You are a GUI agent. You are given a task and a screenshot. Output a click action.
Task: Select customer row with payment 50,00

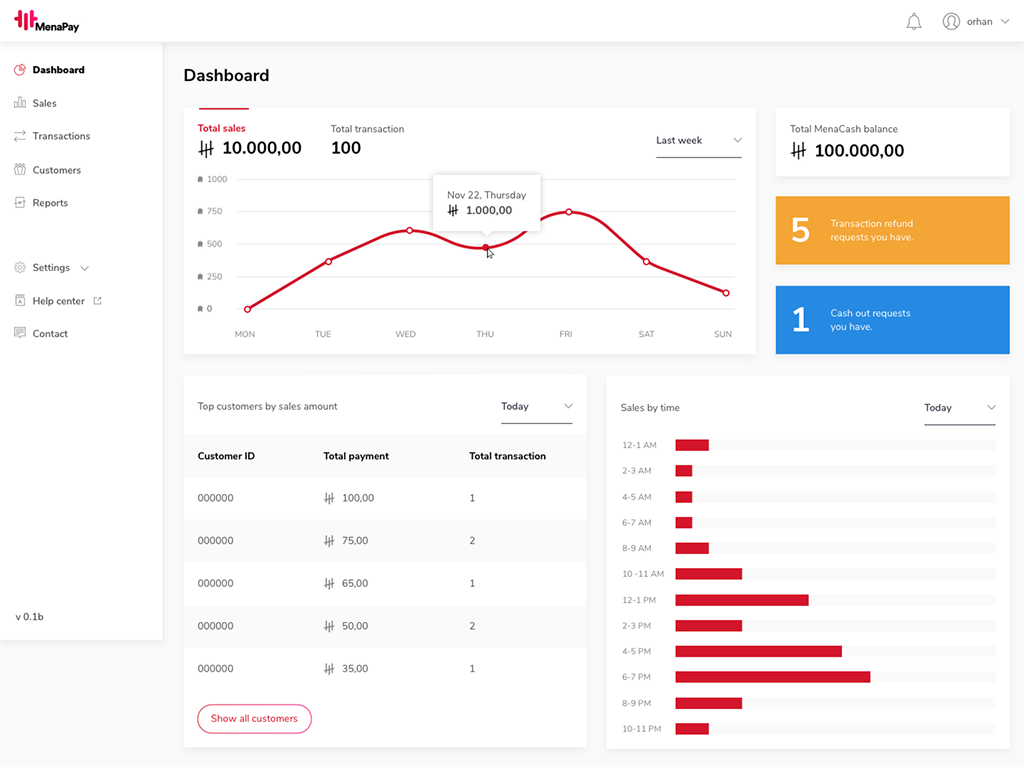385,626
